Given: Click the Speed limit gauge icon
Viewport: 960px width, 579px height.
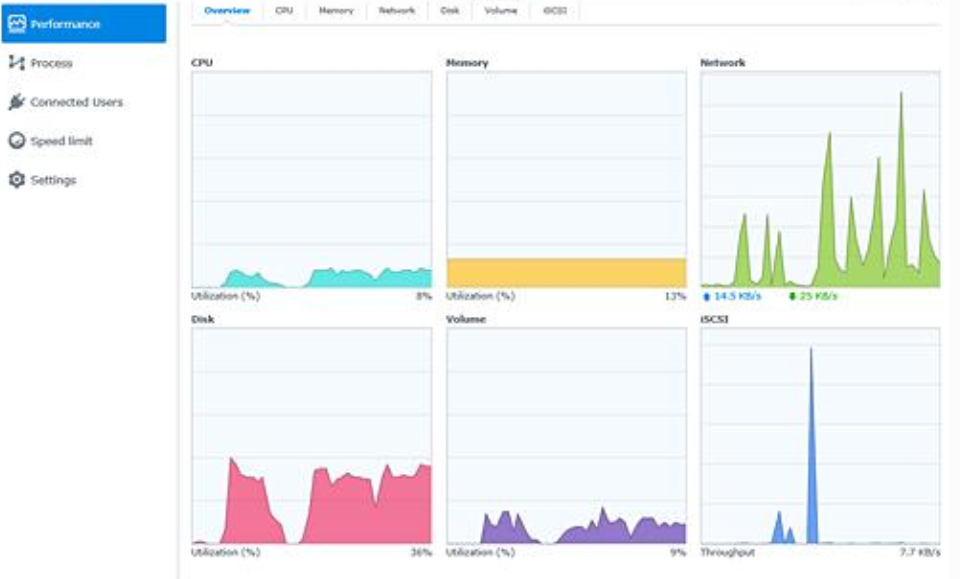Looking at the screenshot, I should (x=17, y=141).
